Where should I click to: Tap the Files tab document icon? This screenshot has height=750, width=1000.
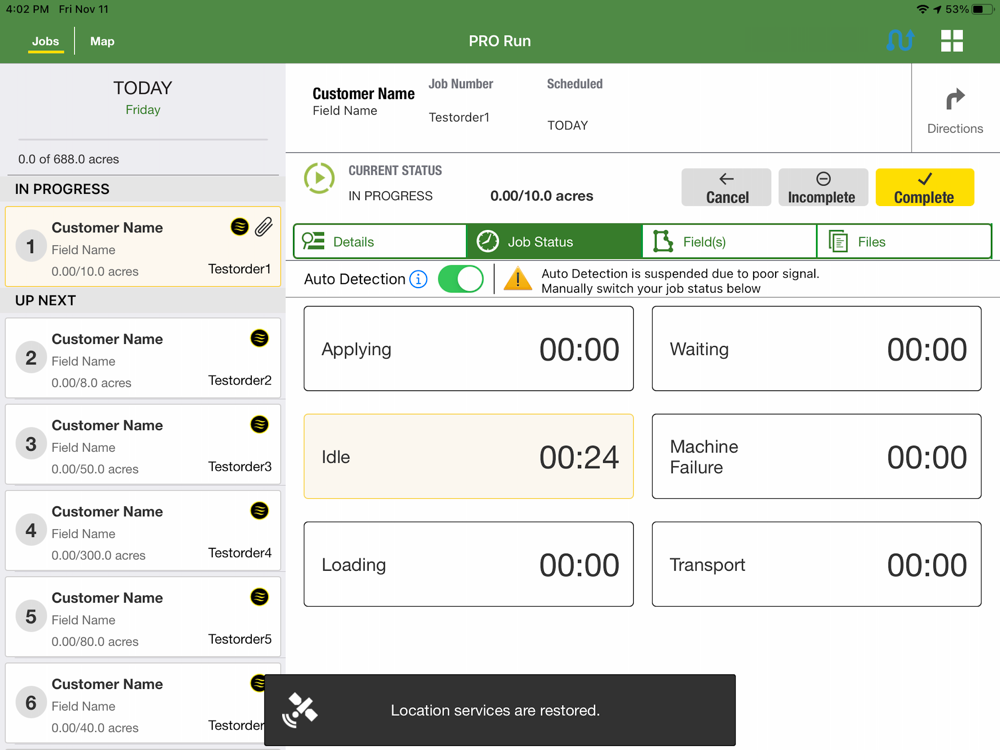click(838, 241)
